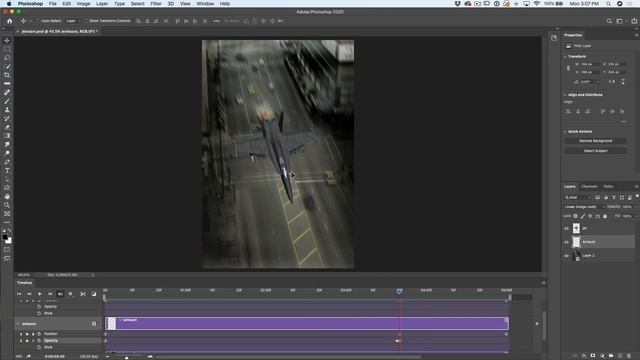This screenshot has width=640, height=360.
Task: Click the timeline playhead marker
Action: (x=399, y=291)
